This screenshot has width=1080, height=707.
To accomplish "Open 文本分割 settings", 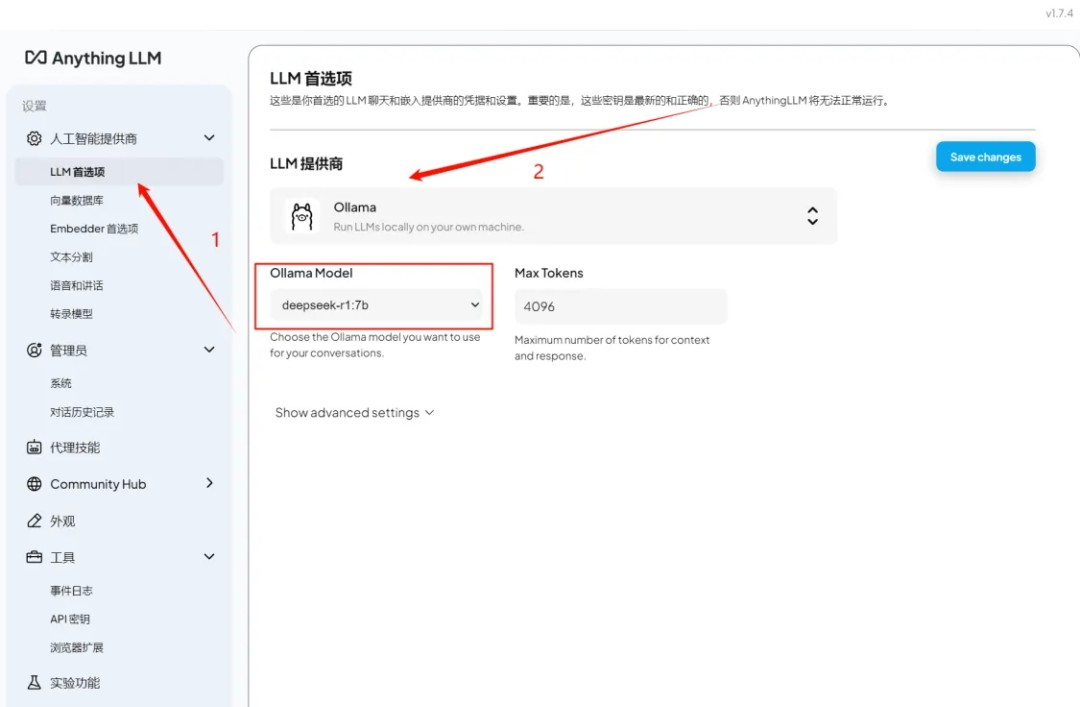I will pyautogui.click(x=71, y=257).
